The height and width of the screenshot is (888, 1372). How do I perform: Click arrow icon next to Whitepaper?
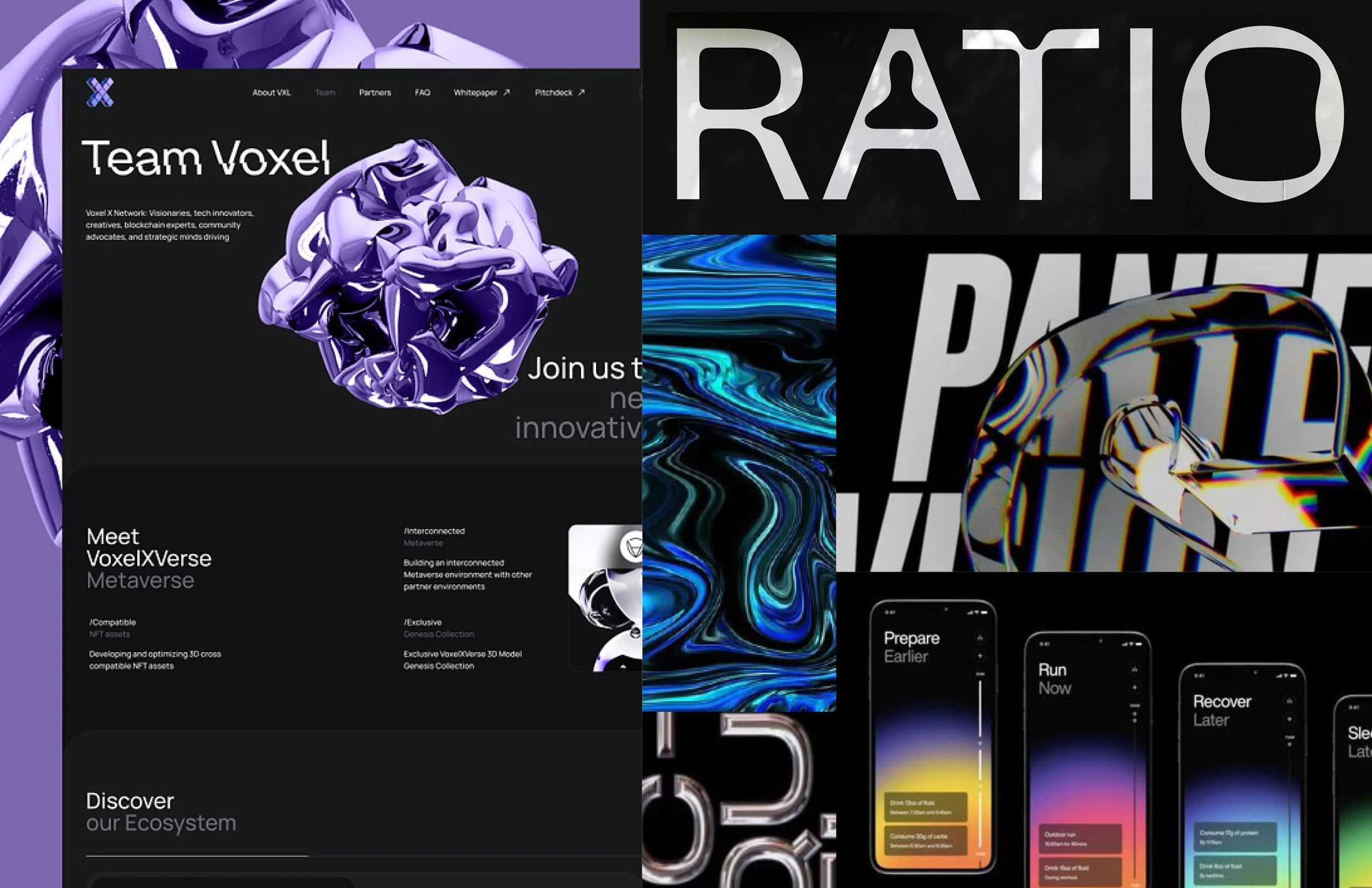tap(506, 92)
